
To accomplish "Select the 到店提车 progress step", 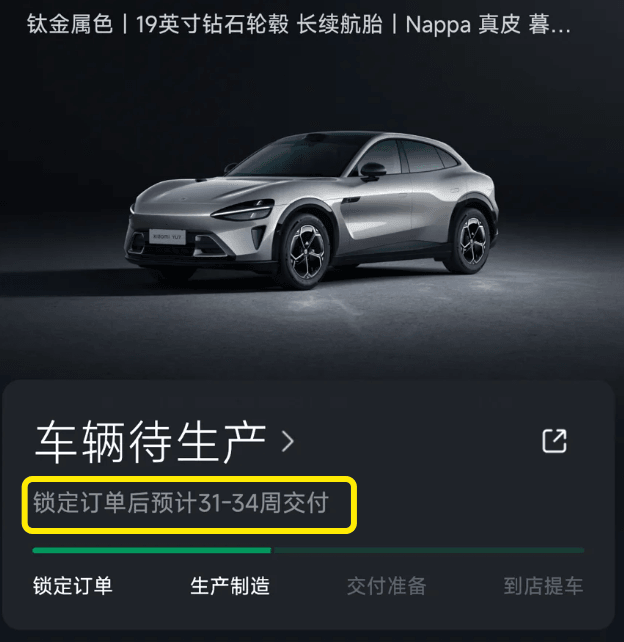I will coord(543,586).
